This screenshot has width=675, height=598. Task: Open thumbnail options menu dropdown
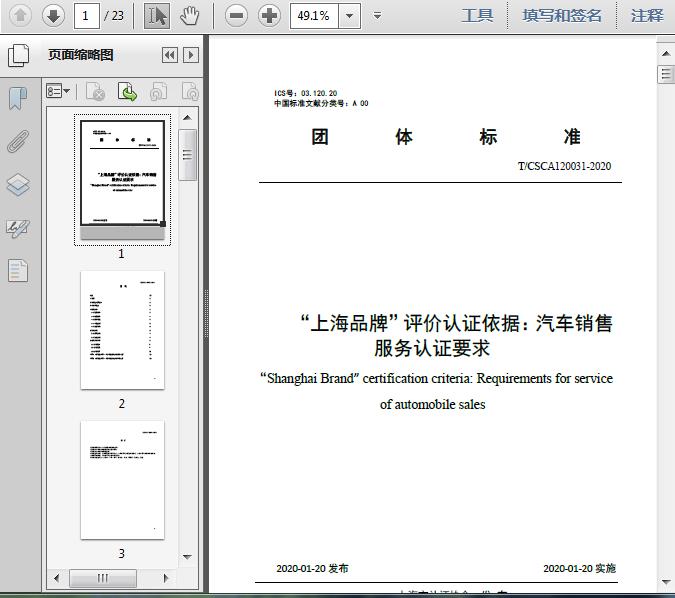58,91
